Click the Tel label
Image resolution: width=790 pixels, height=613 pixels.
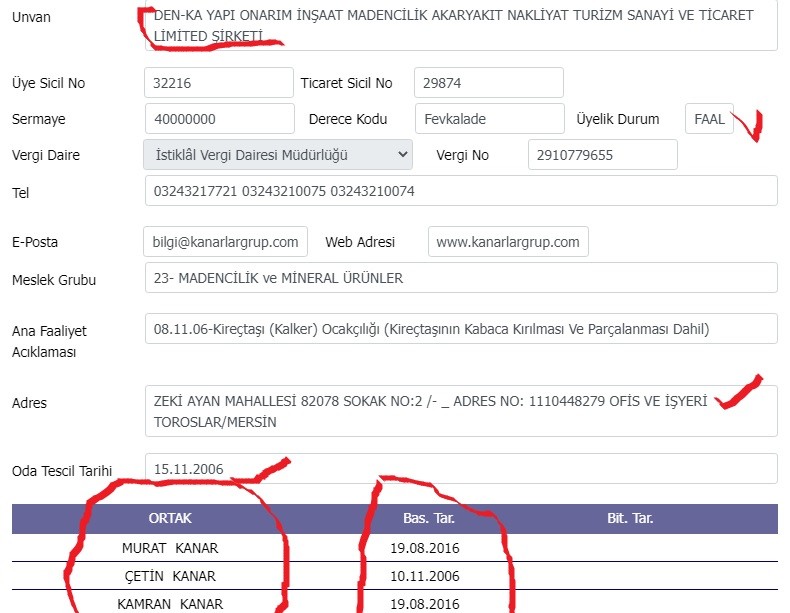coord(21,193)
